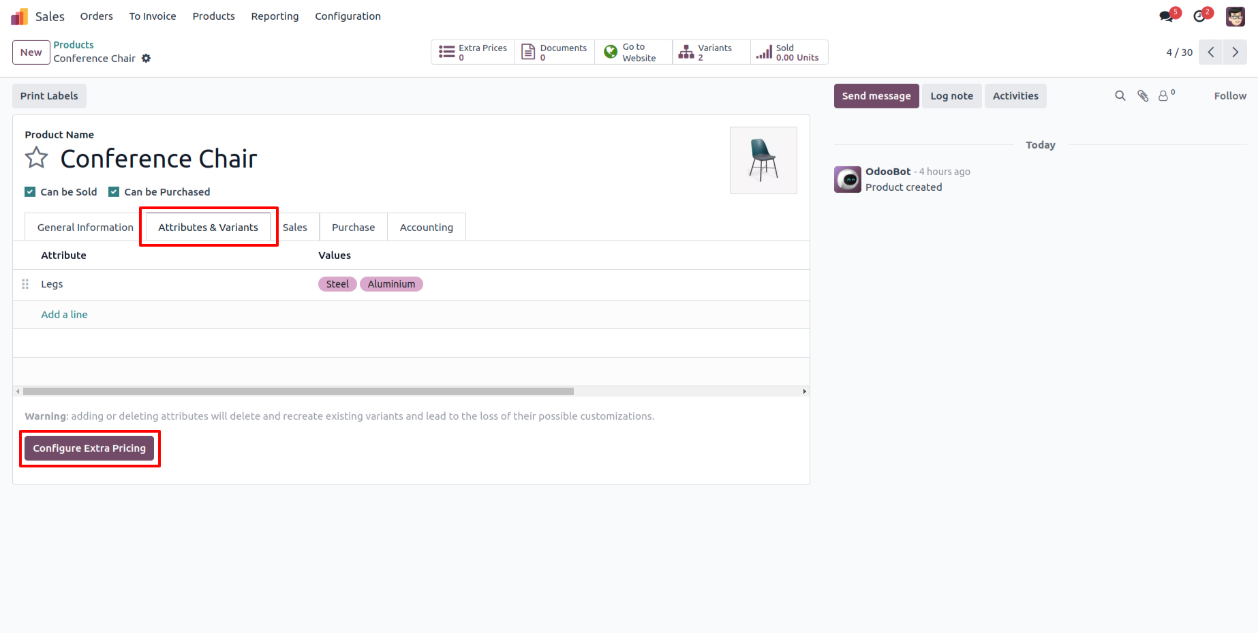Image resolution: width=1258 pixels, height=633 pixels.
Task: Click the horizontal scrollbar under the attributes table
Action: click(x=298, y=391)
